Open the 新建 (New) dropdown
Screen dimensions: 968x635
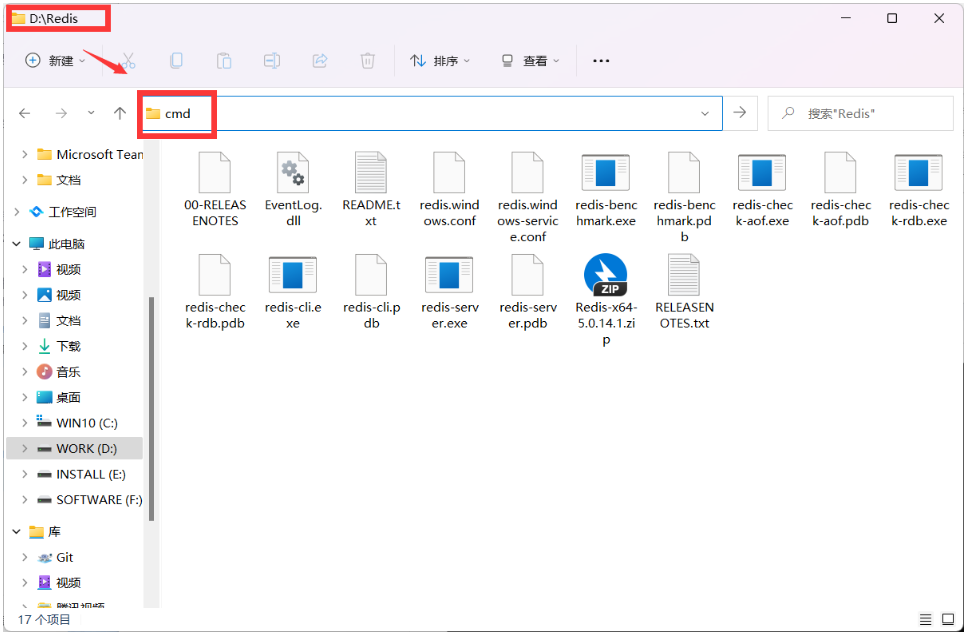point(55,61)
